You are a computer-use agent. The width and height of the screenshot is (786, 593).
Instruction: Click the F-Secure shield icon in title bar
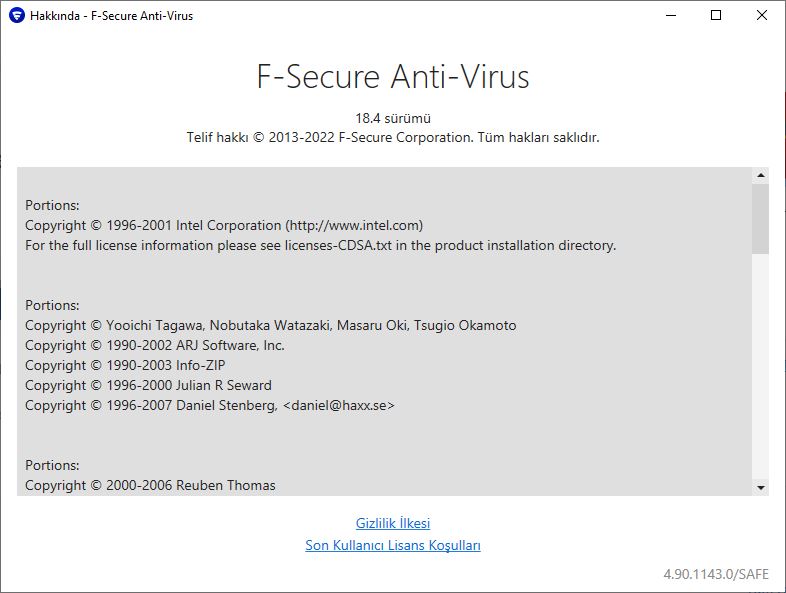[17, 16]
